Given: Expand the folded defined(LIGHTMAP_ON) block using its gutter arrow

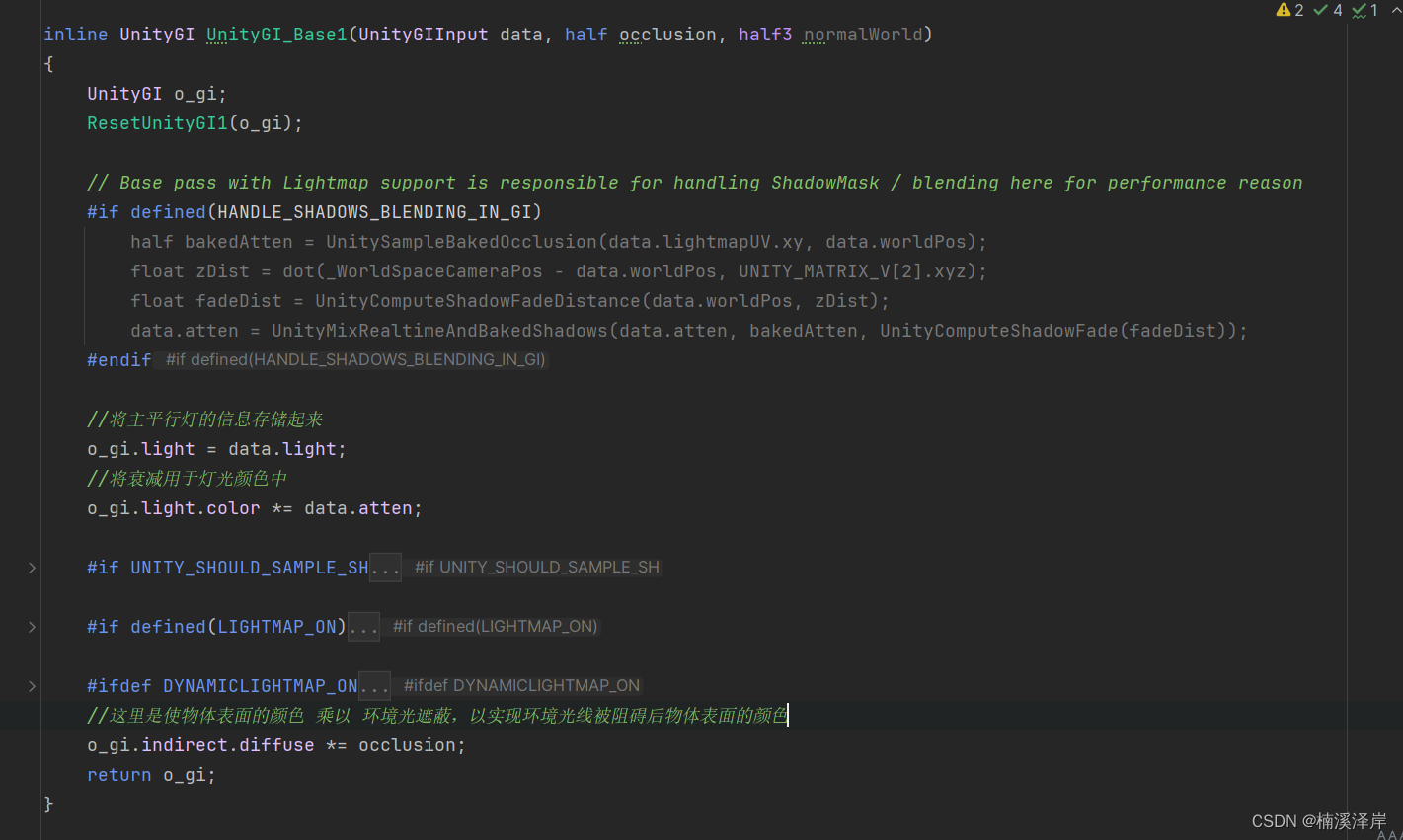Looking at the screenshot, I should (32, 627).
